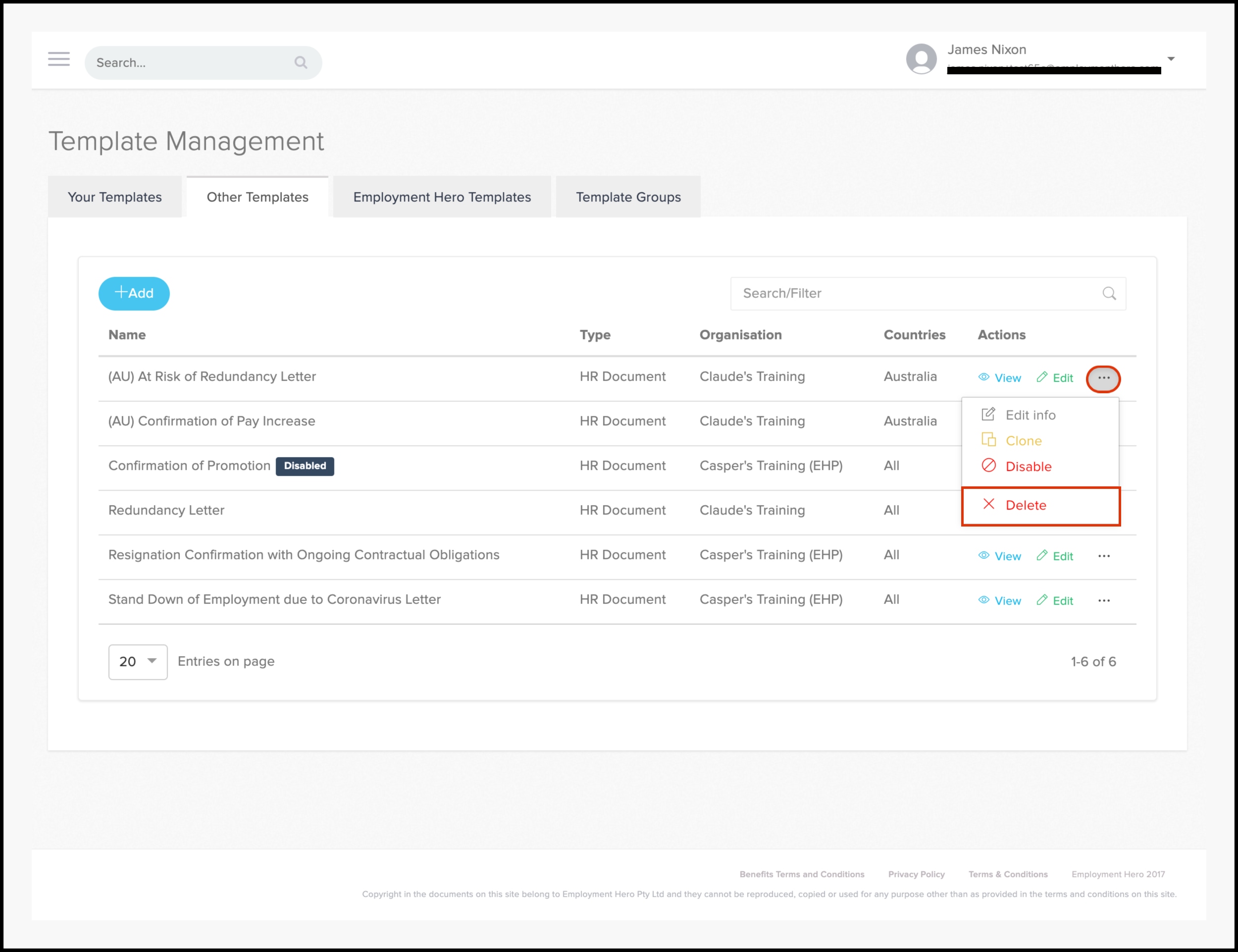View the At Risk of Redundancy Letter
This screenshot has height=952, width=1238.
(1000, 378)
